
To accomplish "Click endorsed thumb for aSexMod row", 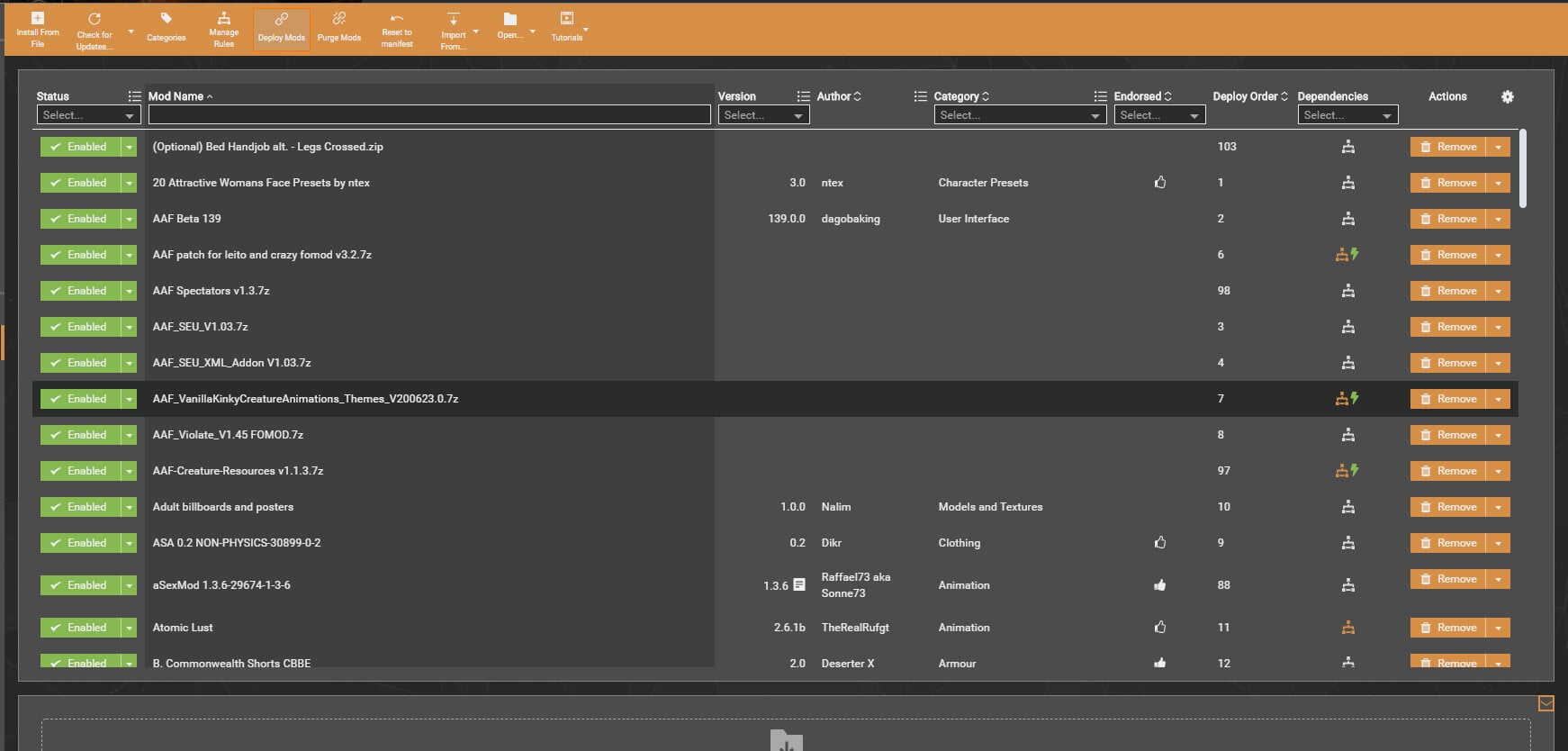I will [x=1160, y=585].
